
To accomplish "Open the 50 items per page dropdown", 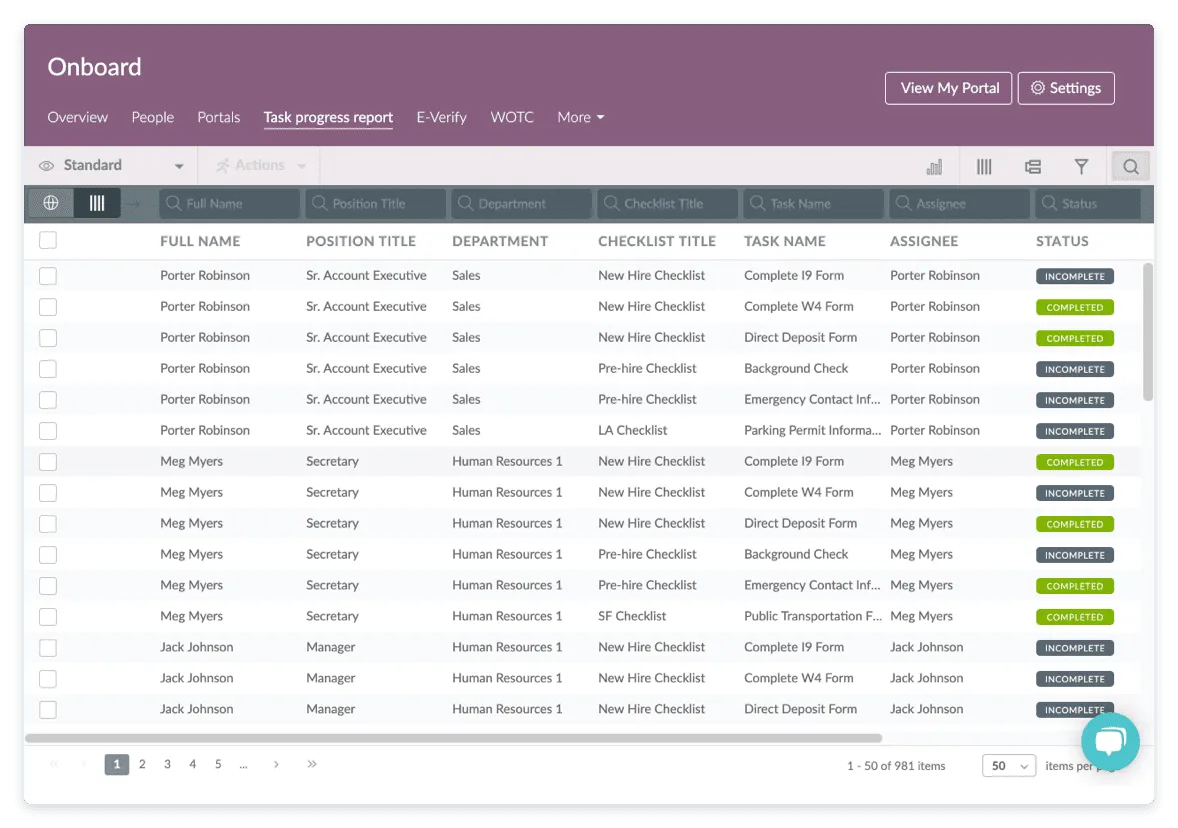I will 1009,766.
